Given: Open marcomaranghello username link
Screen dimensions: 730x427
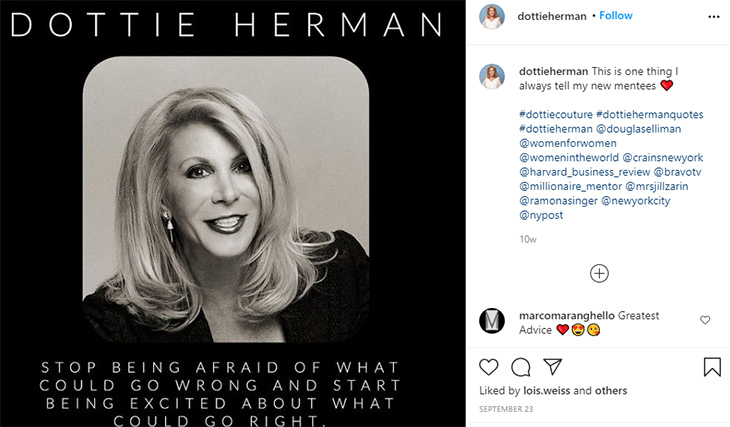Looking at the screenshot, I should 565,316.
